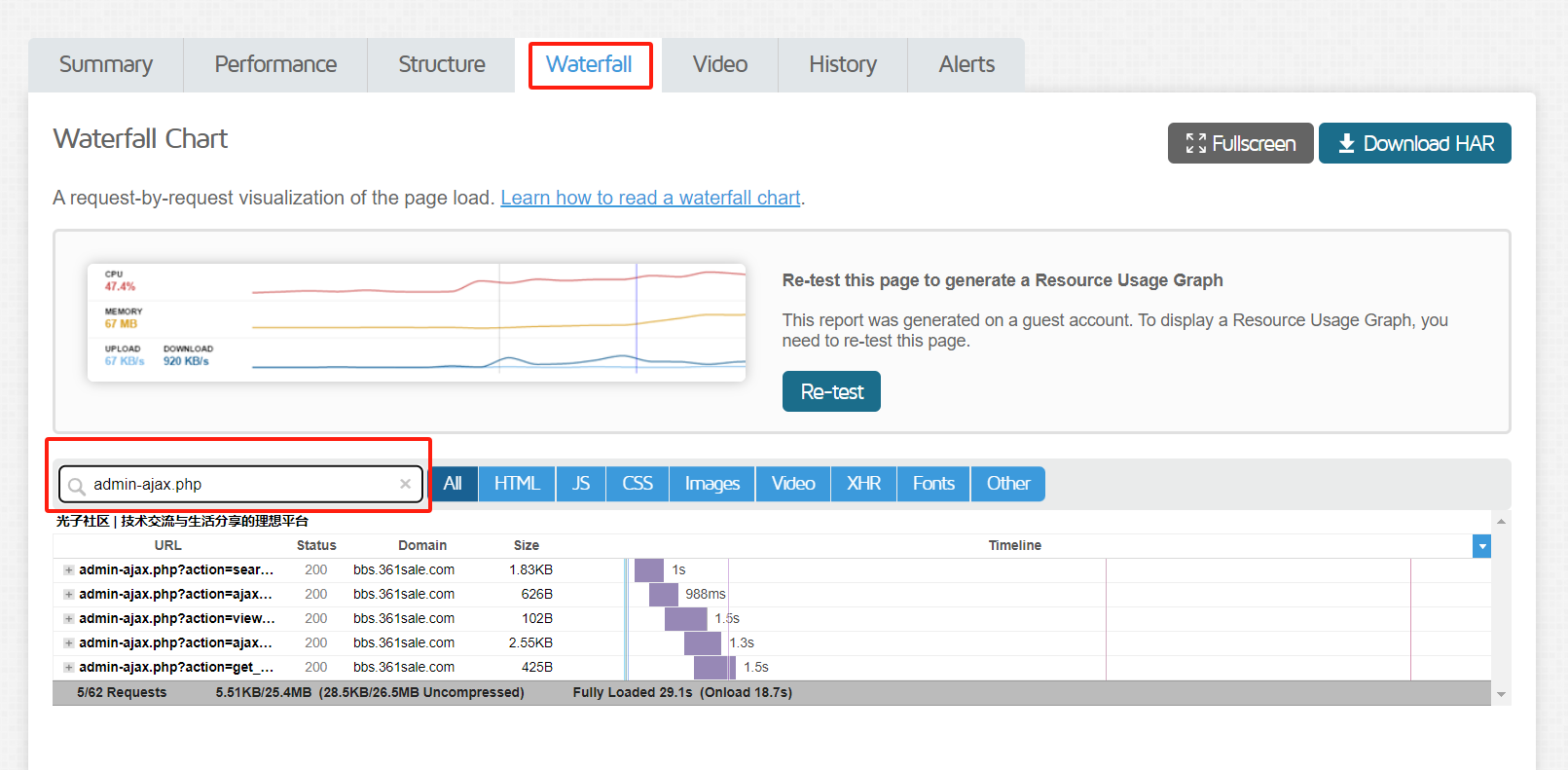Open the Structure tab
The height and width of the screenshot is (770, 1568).
coord(441,65)
